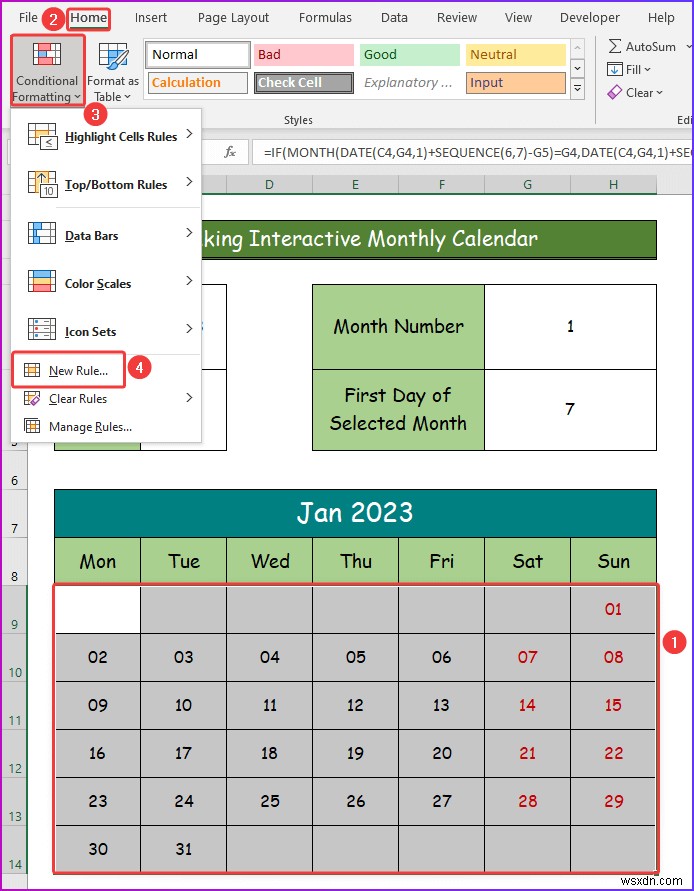This screenshot has width=694, height=891.
Task: Select calendar date 18 under Wed
Action: click(269, 753)
